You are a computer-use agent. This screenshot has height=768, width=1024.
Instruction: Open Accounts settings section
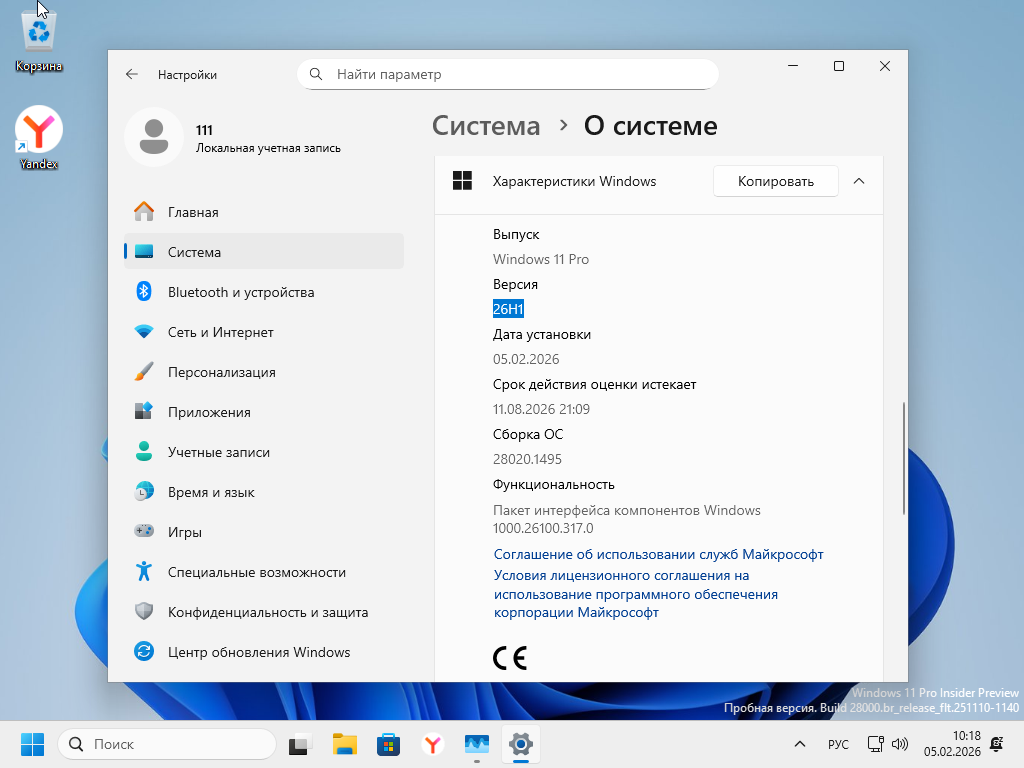[218, 452]
